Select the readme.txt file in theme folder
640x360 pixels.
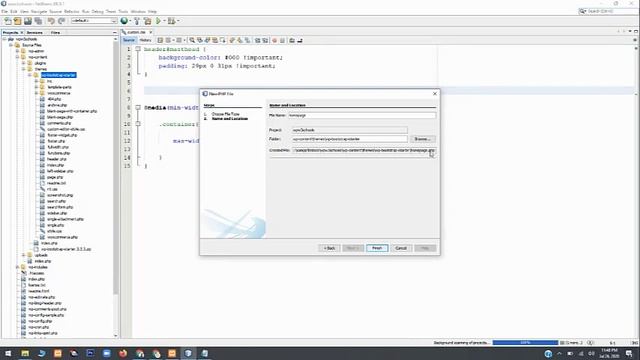coord(56,183)
